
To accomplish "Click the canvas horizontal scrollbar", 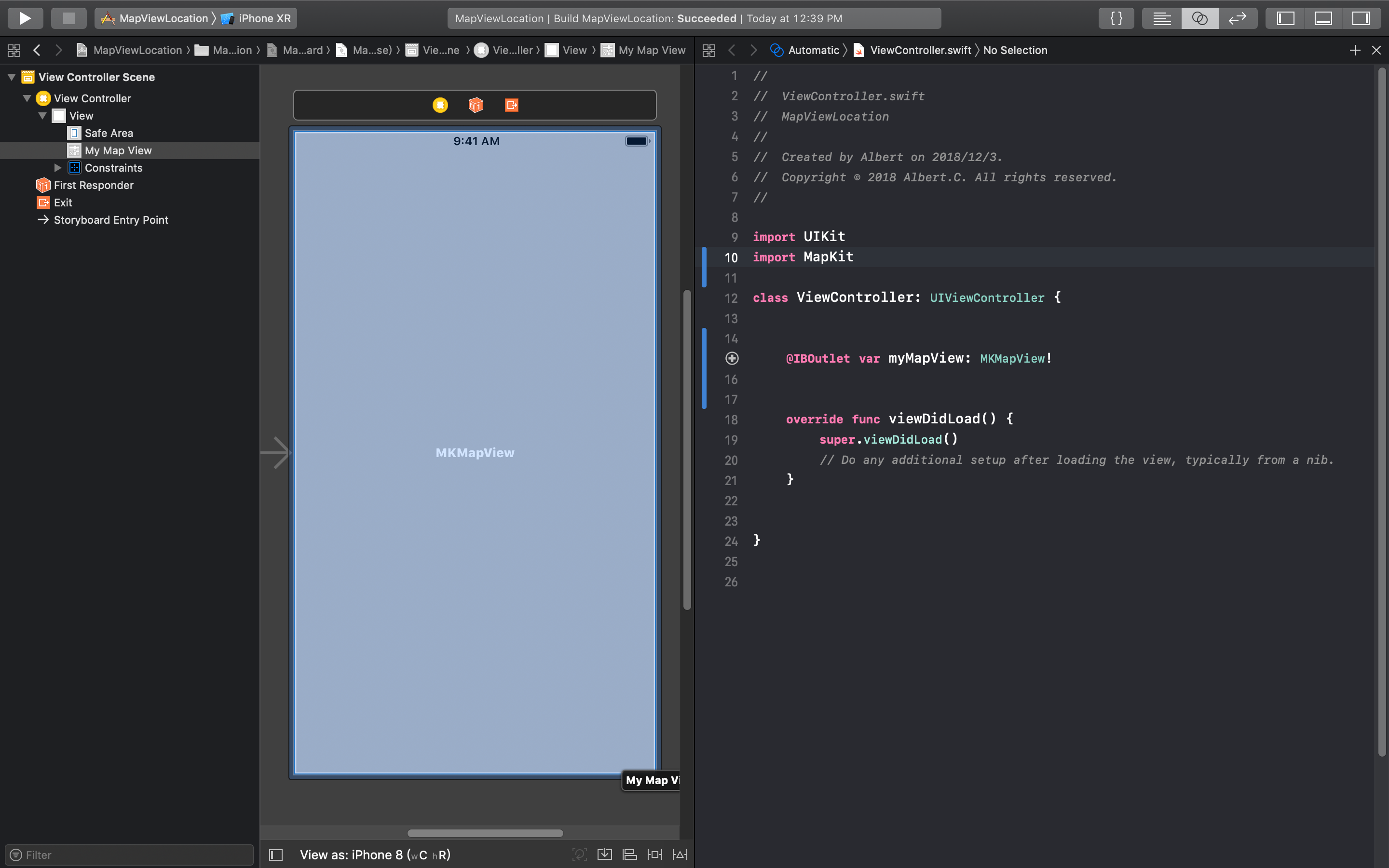I will coord(485,833).
